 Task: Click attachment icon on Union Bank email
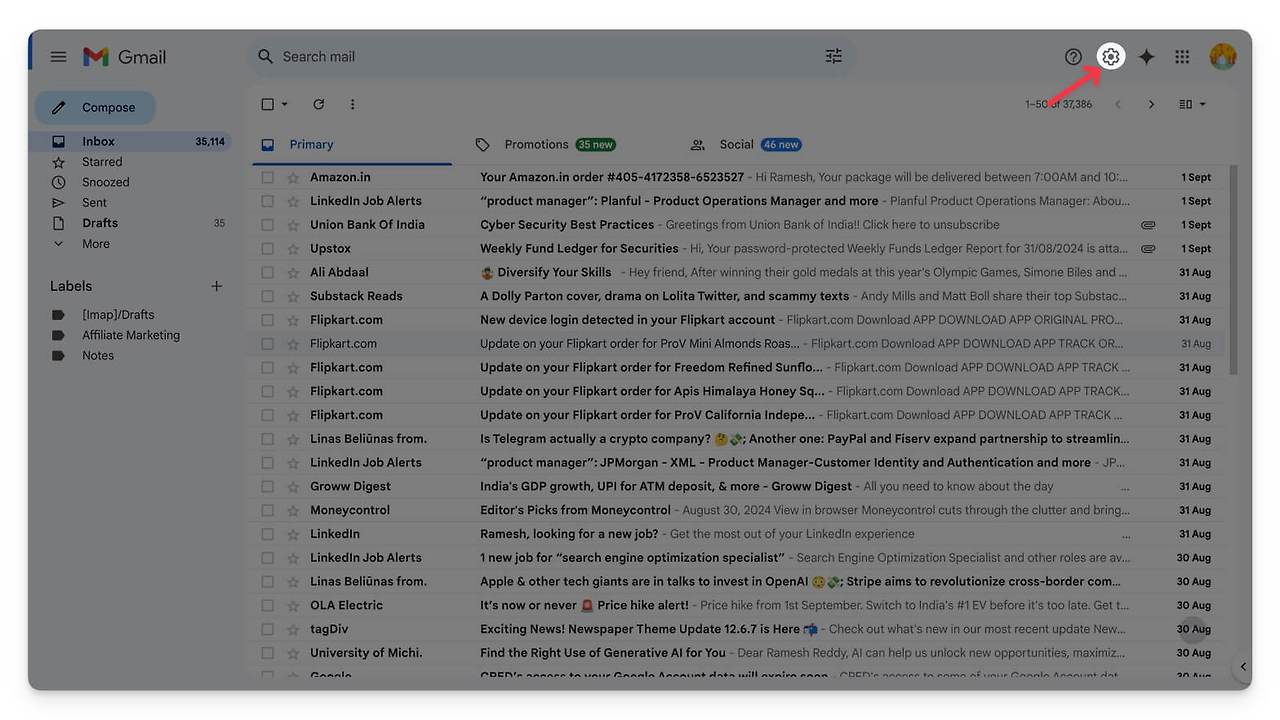[x=1148, y=225]
